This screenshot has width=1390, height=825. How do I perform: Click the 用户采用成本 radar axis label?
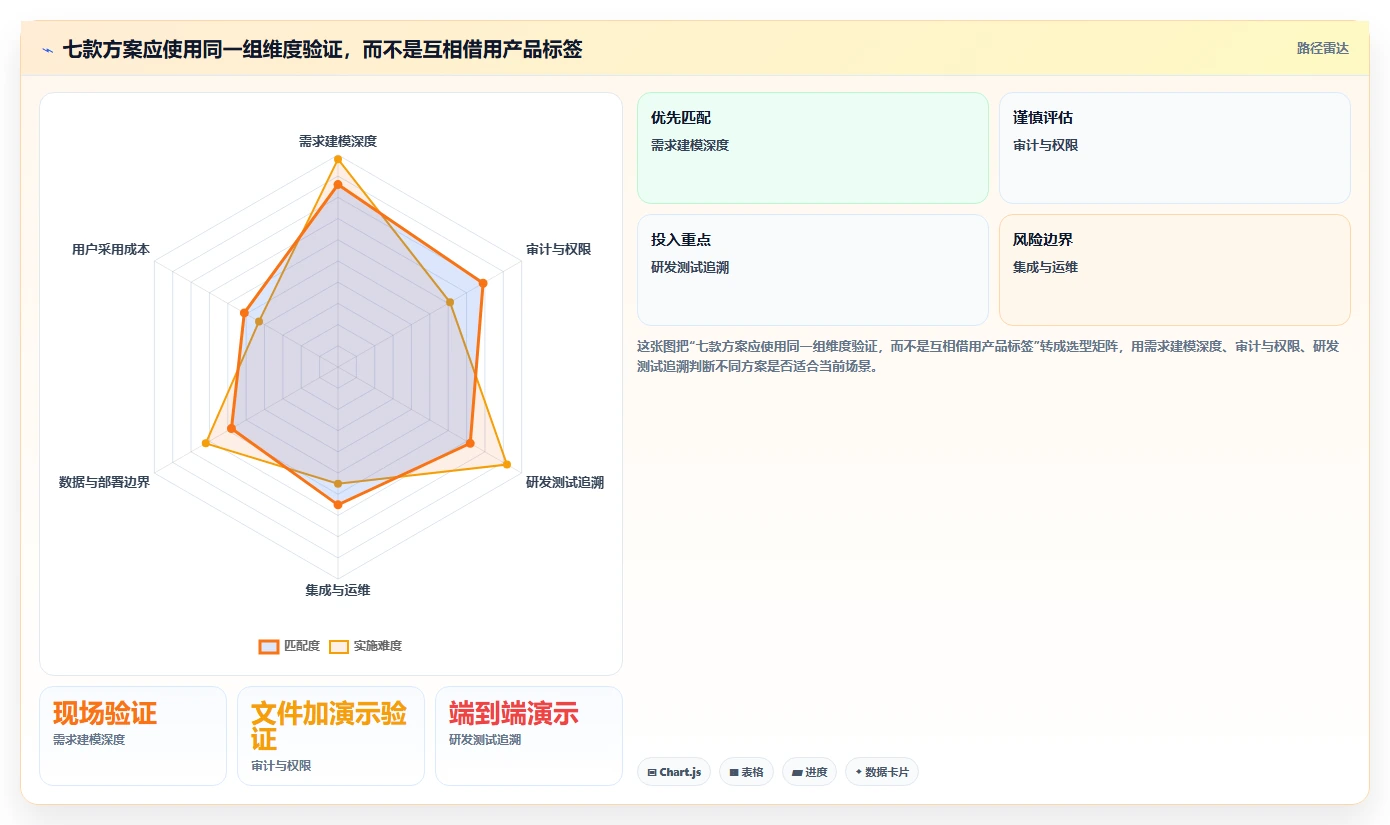point(111,249)
